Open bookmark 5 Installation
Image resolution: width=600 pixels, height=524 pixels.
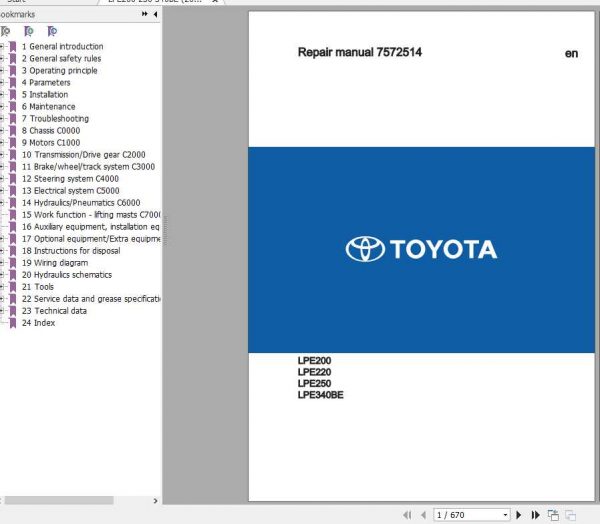click(45, 95)
